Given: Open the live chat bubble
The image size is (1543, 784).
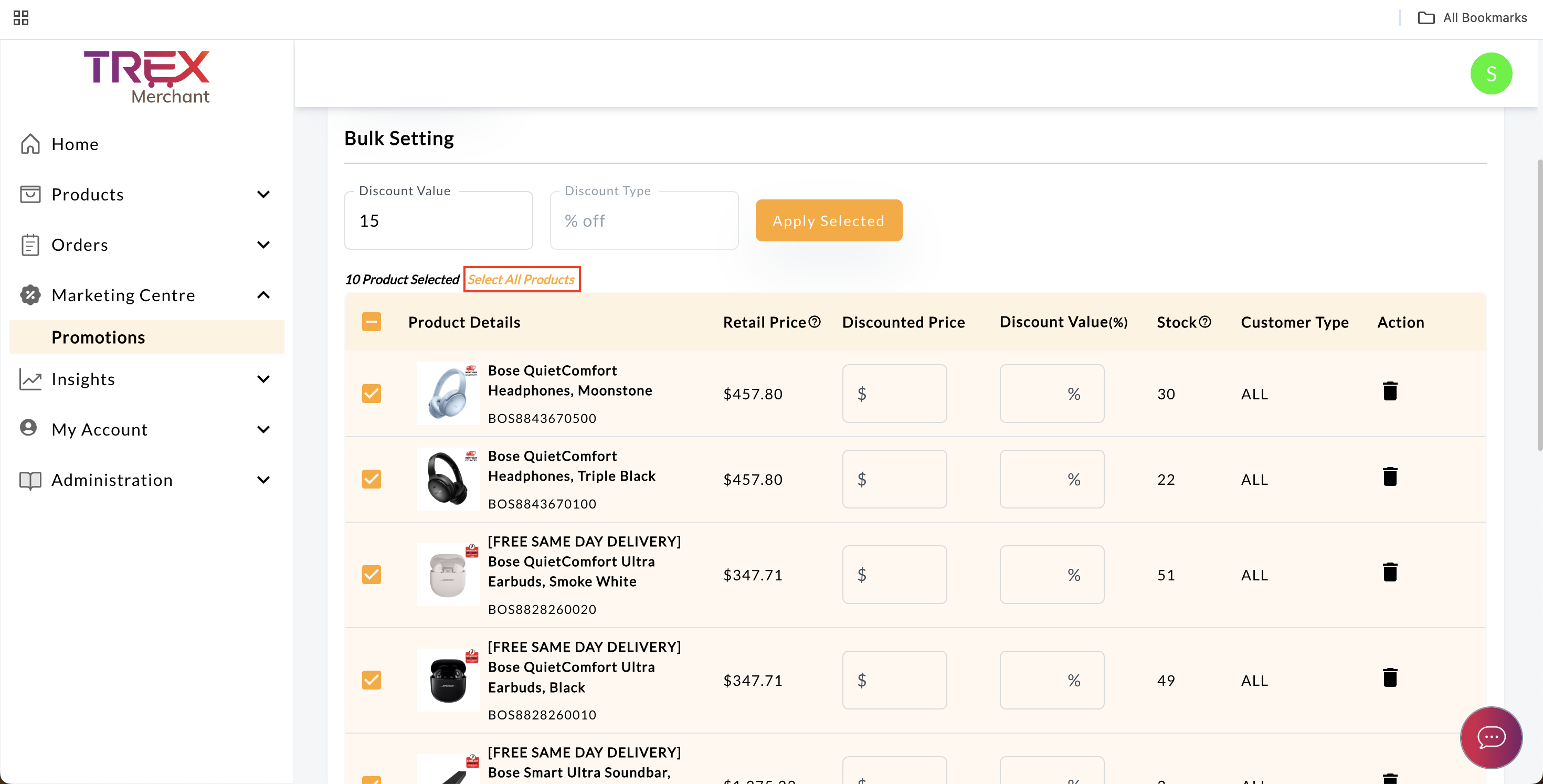Looking at the screenshot, I should pyautogui.click(x=1491, y=737).
